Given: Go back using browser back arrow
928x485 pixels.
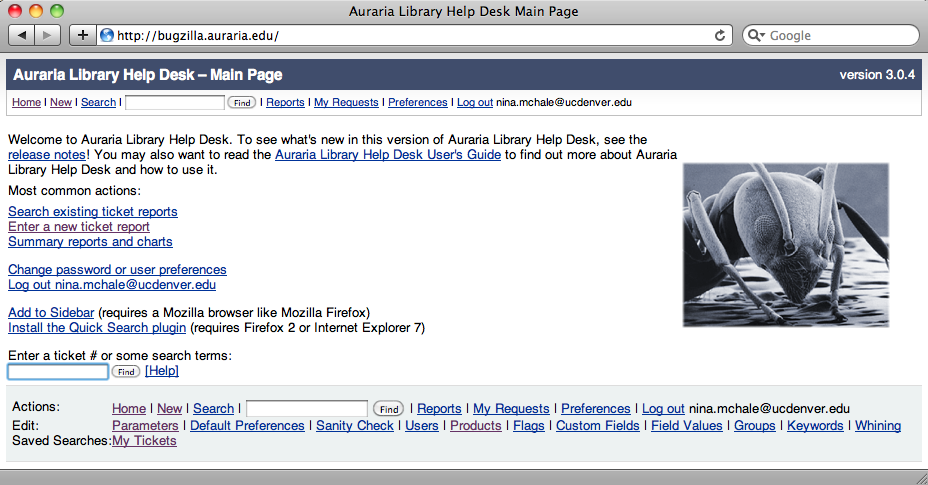Looking at the screenshot, I should click(x=22, y=36).
